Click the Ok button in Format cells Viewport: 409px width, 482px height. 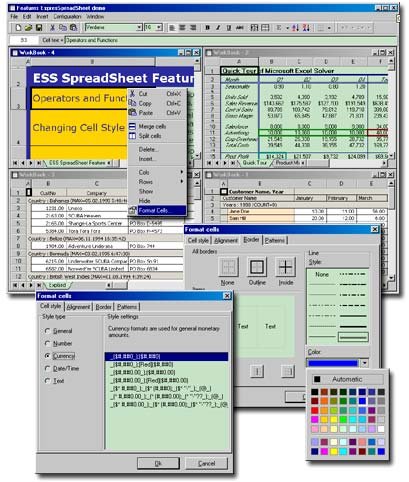(x=158, y=463)
